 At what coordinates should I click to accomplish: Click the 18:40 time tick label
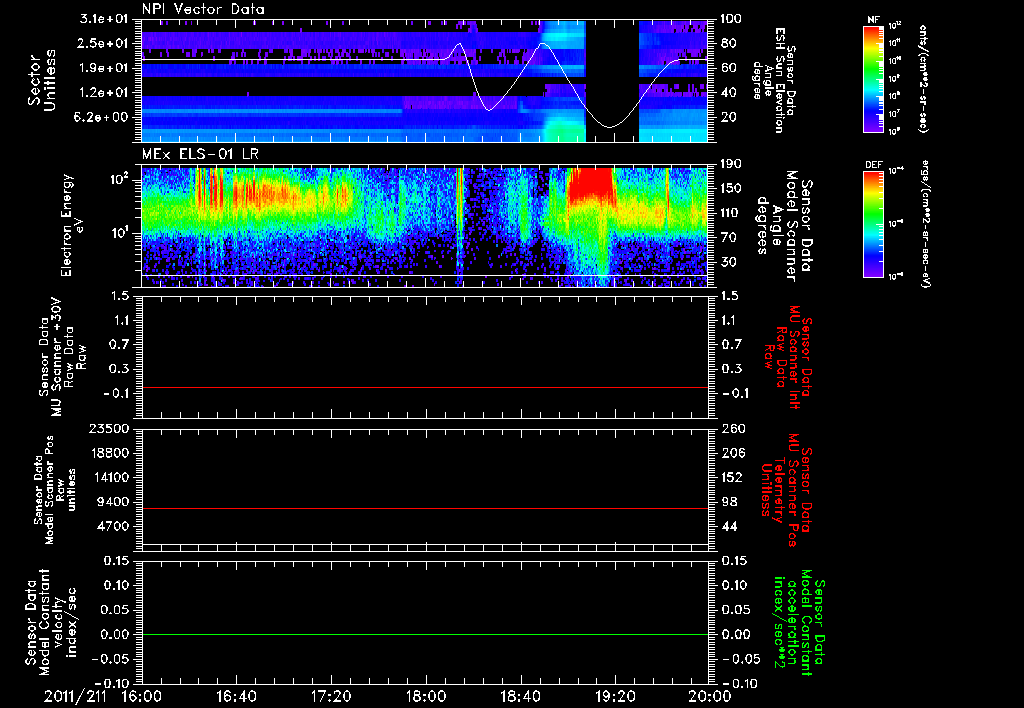coord(520,696)
